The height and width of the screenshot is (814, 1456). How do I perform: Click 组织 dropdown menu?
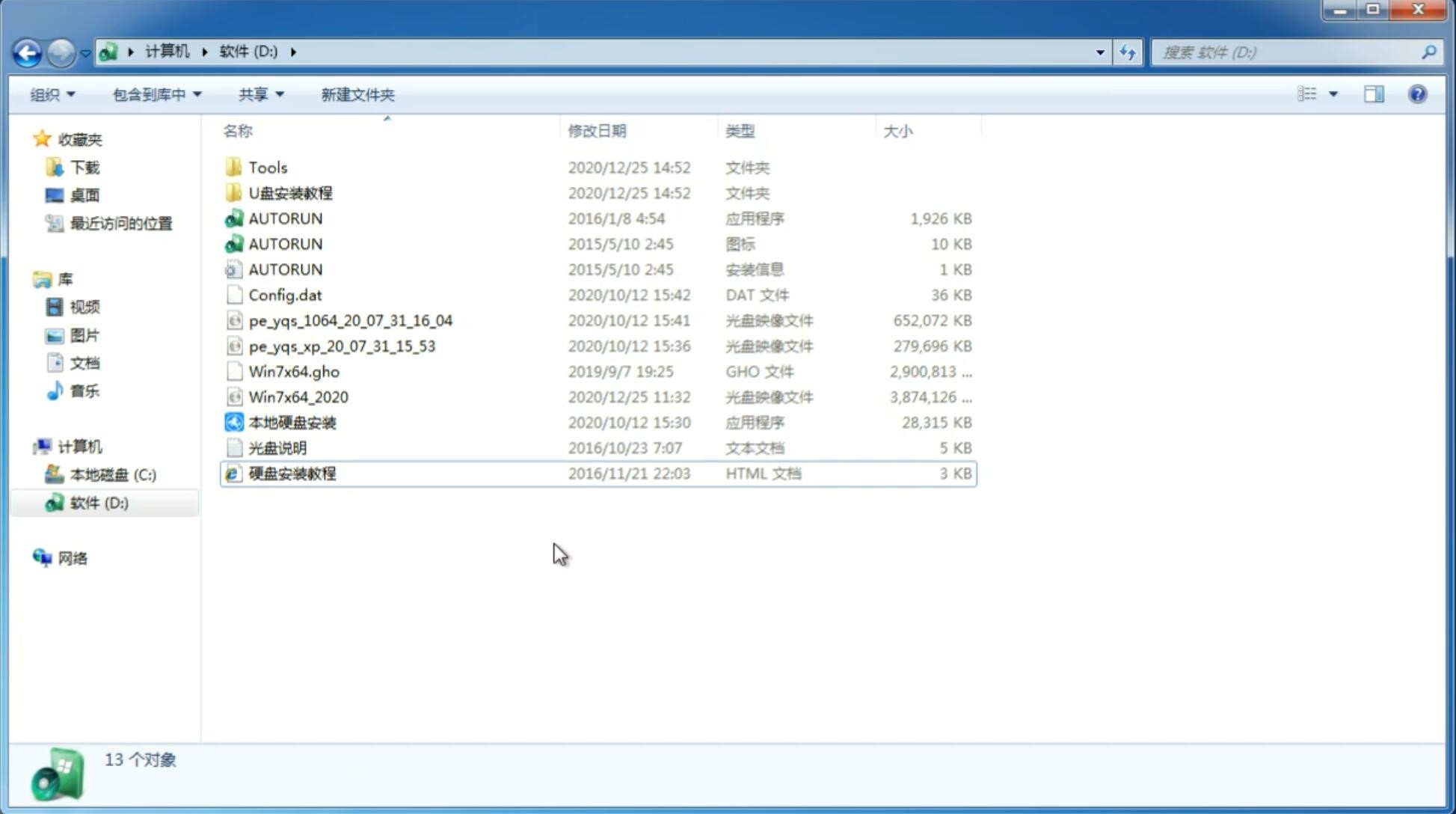[x=52, y=94]
